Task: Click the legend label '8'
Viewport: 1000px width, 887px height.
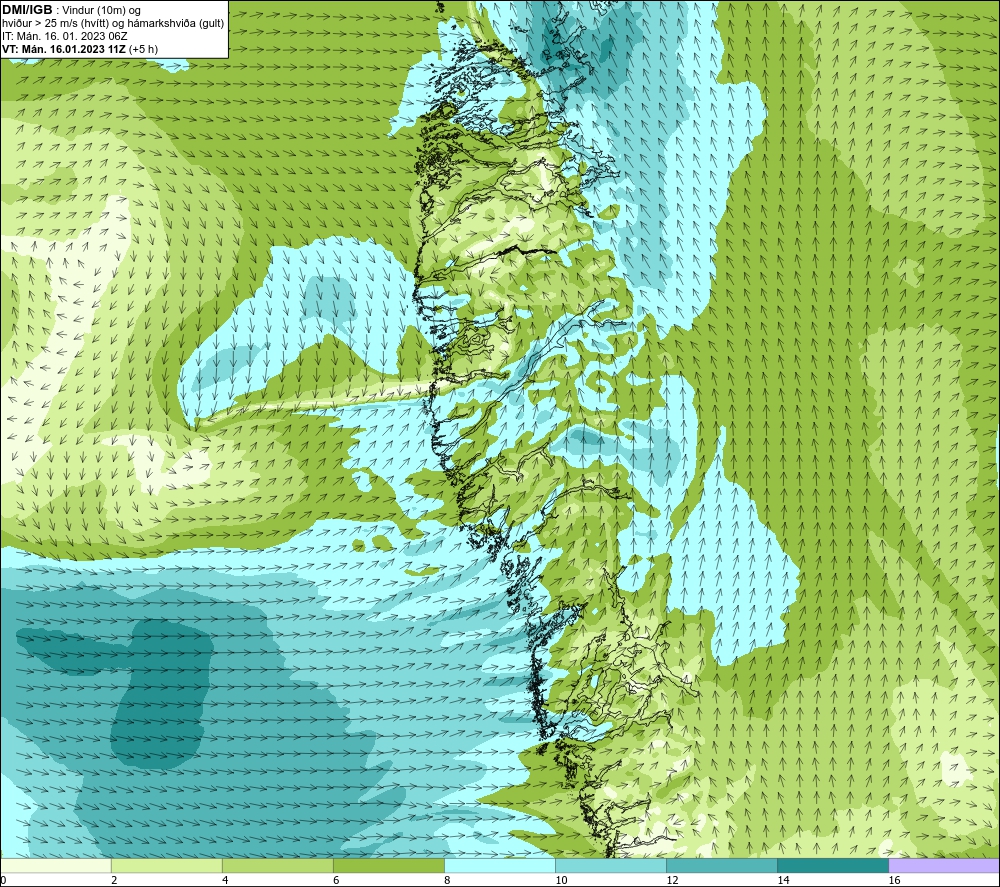Action: tap(447, 881)
